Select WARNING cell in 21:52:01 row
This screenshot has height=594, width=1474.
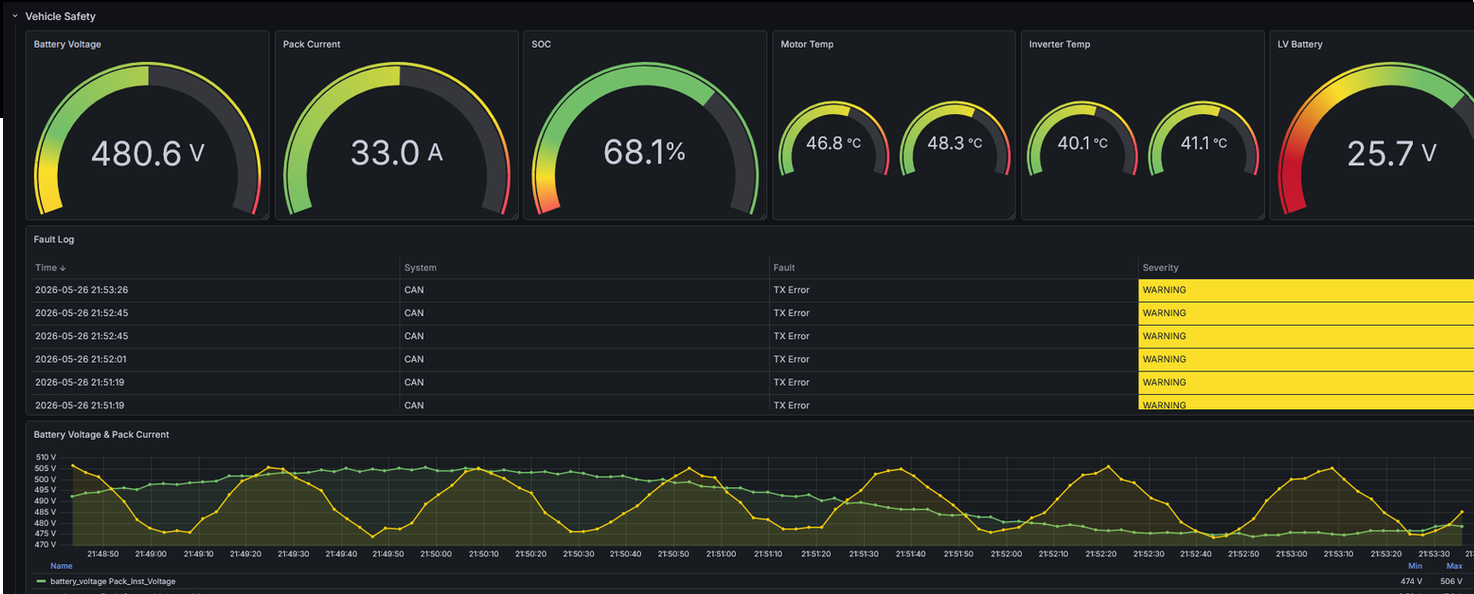(x=1306, y=359)
